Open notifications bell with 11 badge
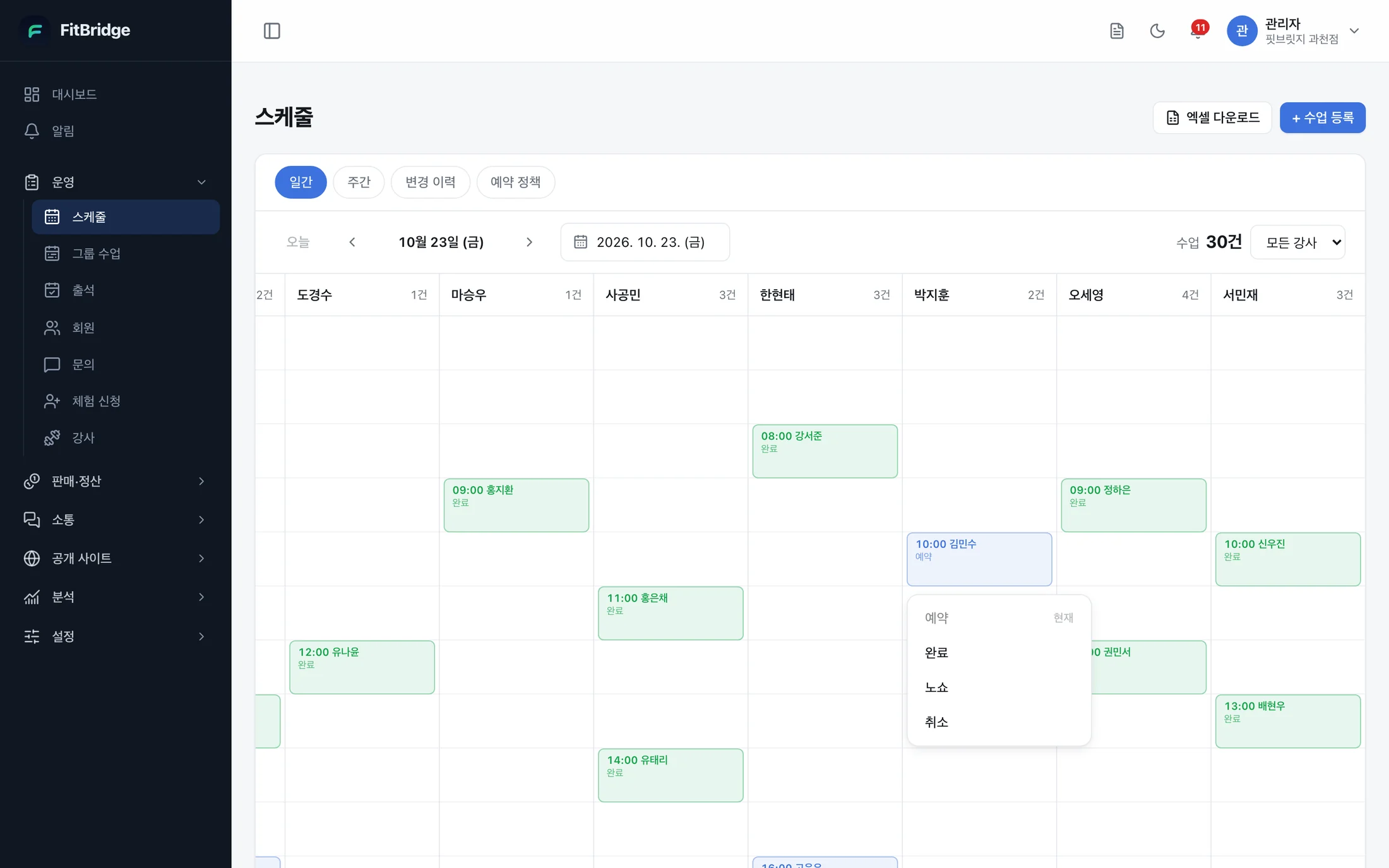Viewport: 1389px width, 868px height. [x=1198, y=31]
